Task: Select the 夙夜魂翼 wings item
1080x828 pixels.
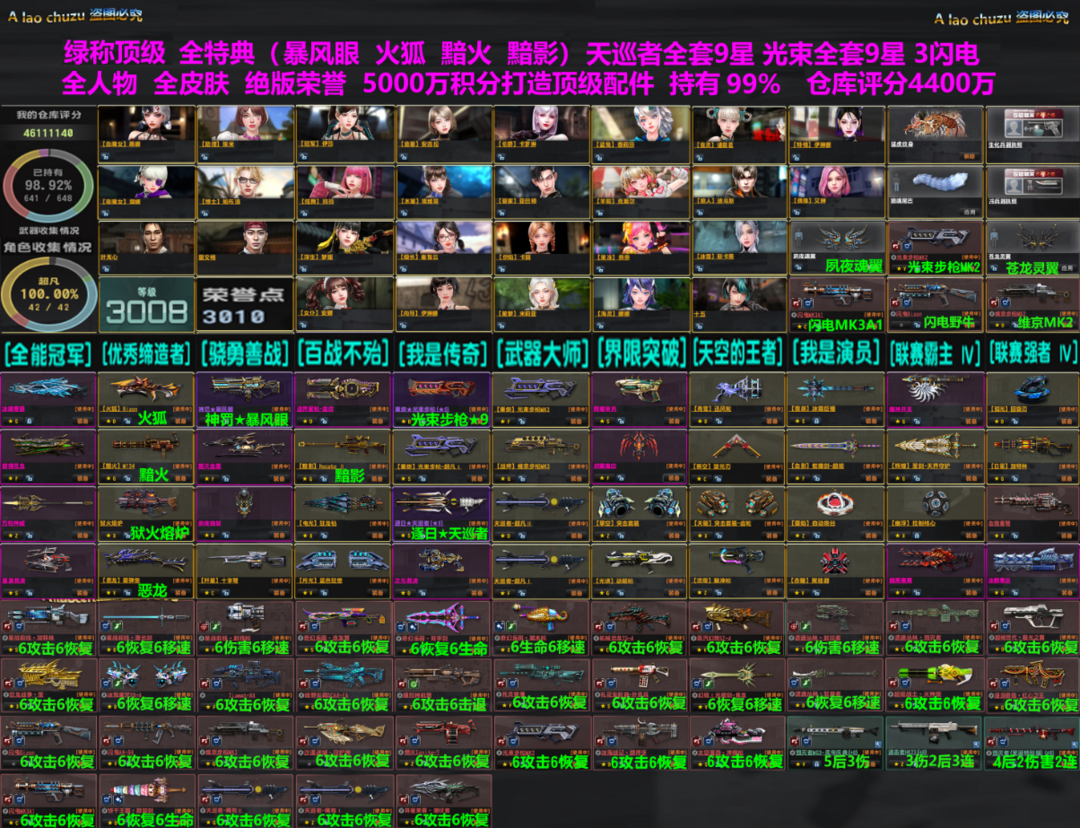Action: click(x=837, y=248)
